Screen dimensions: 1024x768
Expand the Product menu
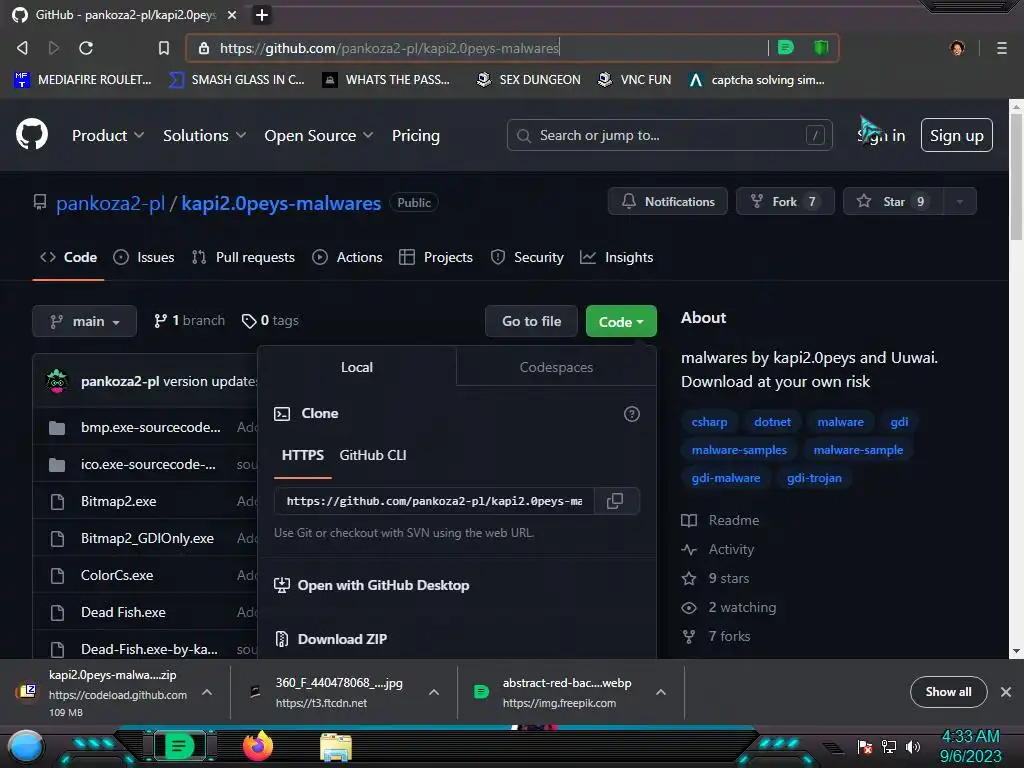pyautogui.click(x=108, y=135)
